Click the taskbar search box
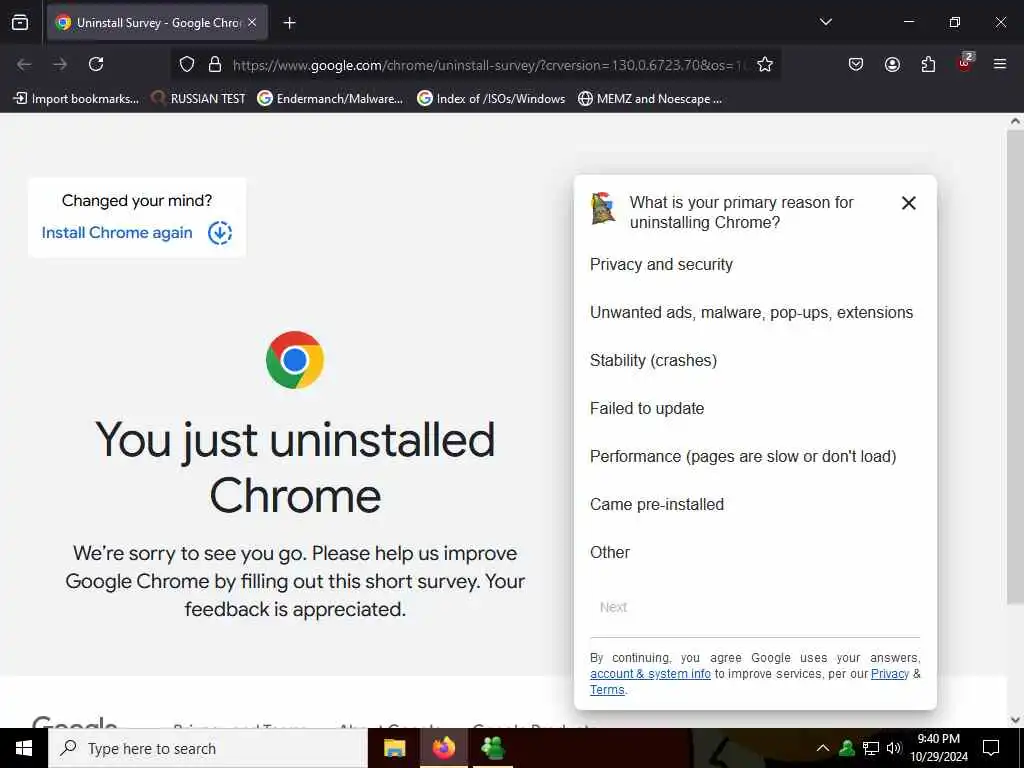The height and width of the screenshot is (768, 1024). pyautogui.click(x=208, y=748)
